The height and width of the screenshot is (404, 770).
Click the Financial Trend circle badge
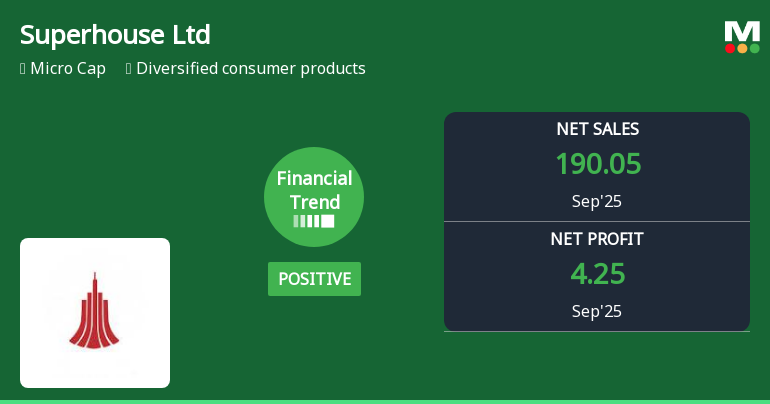point(314,197)
